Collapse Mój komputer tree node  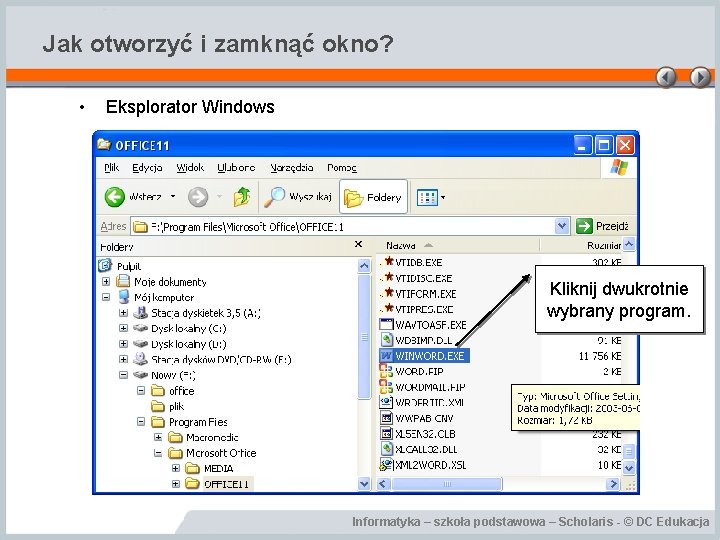tap(106, 297)
